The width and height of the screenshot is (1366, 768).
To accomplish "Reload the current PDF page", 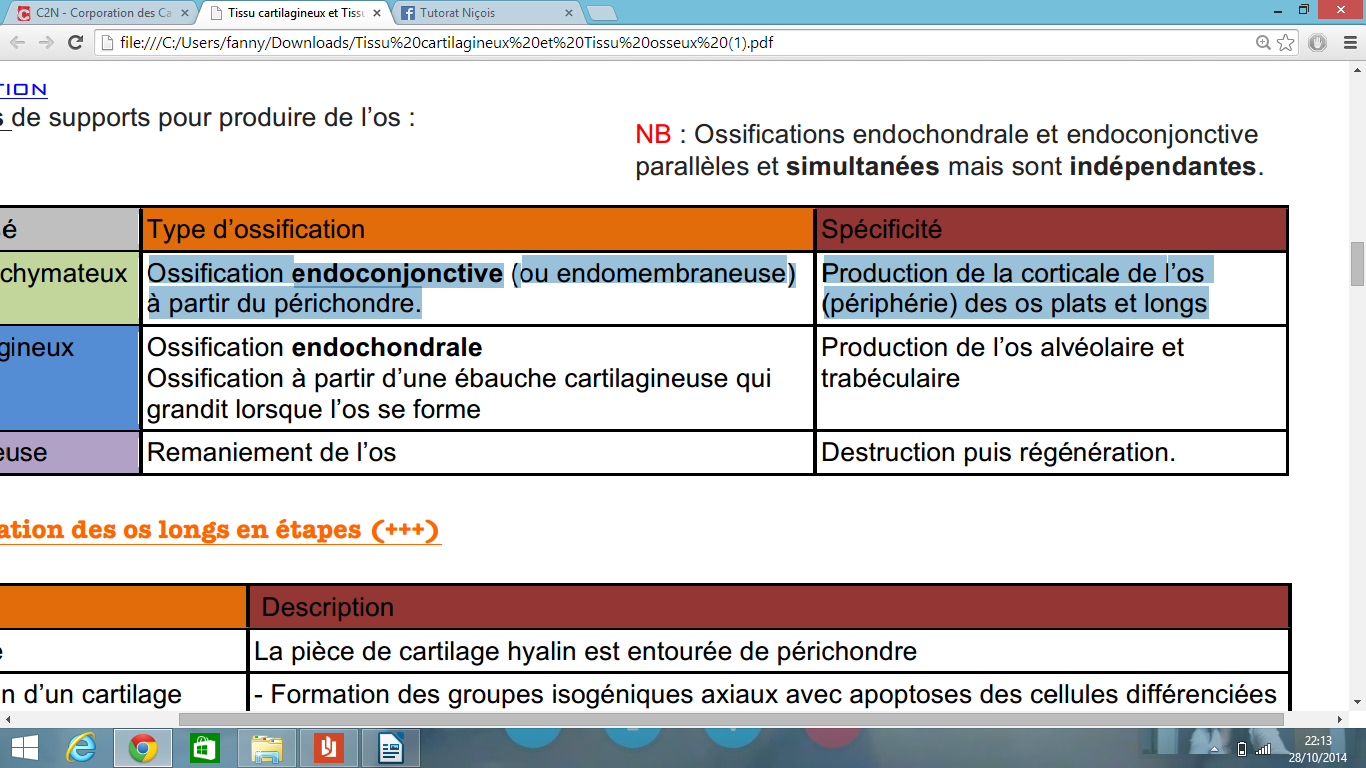I will coord(75,43).
